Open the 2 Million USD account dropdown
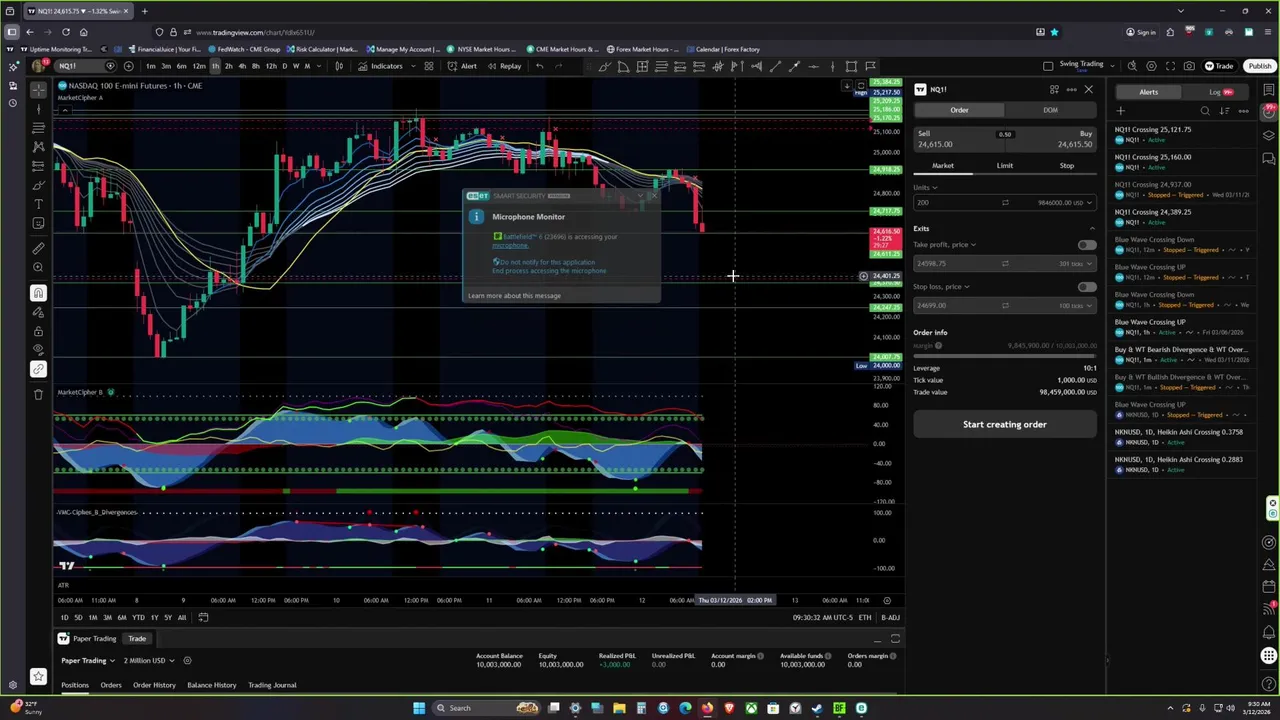The width and height of the screenshot is (1280, 720). coord(149,660)
